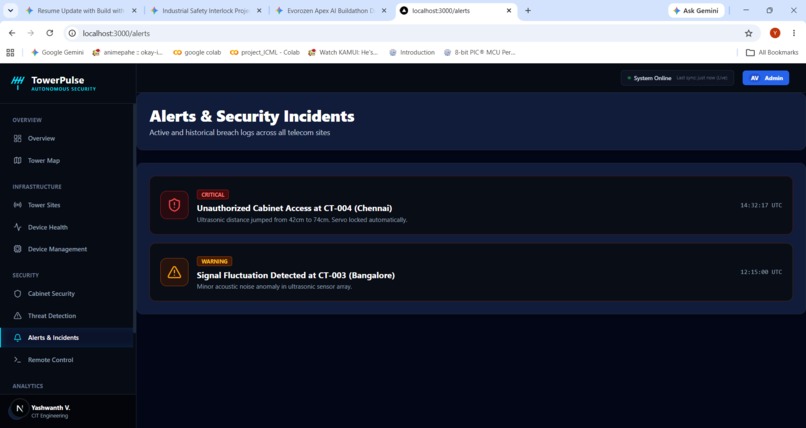Bookmark this page with the star icon
This screenshot has height=428, width=806.
tap(748, 33)
